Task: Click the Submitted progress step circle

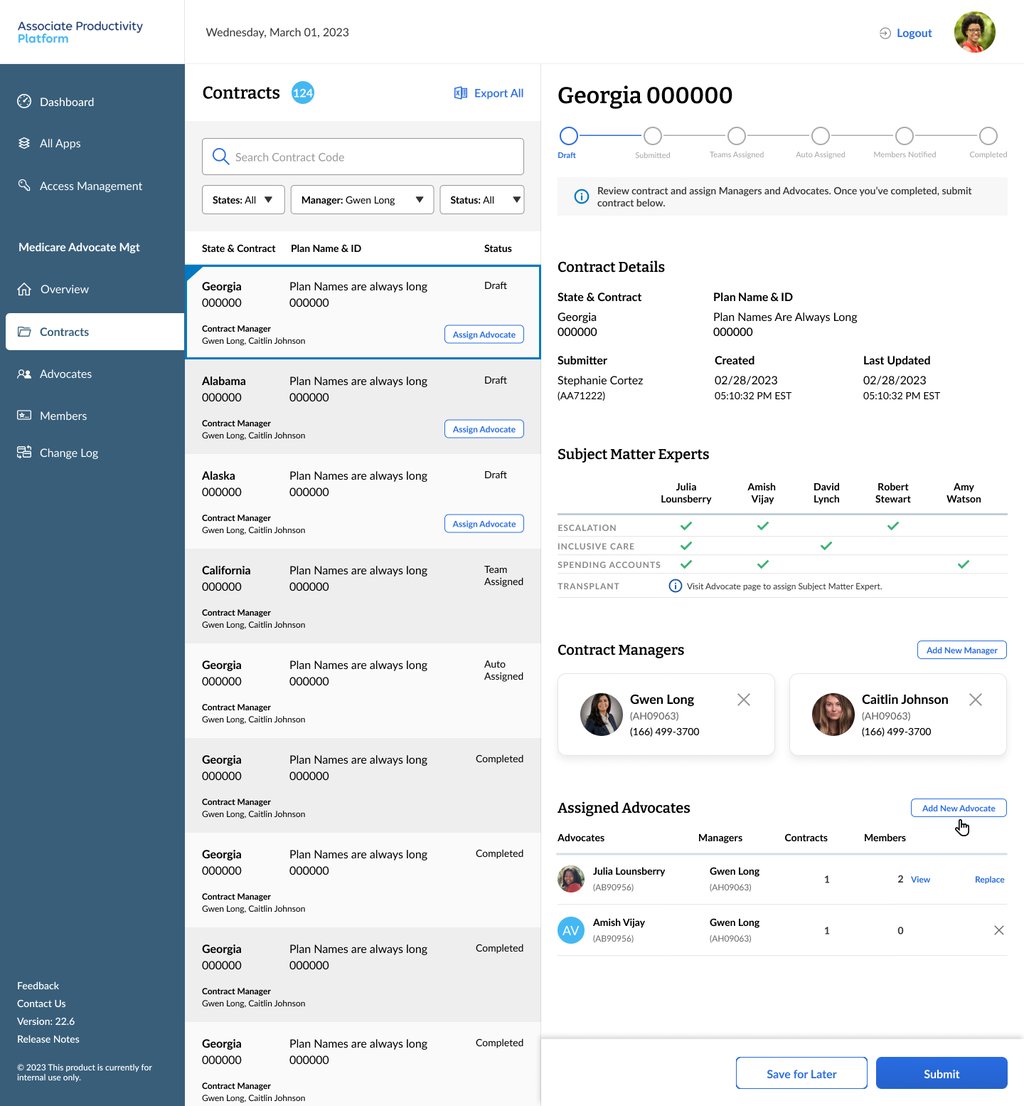Action: coord(652,135)
